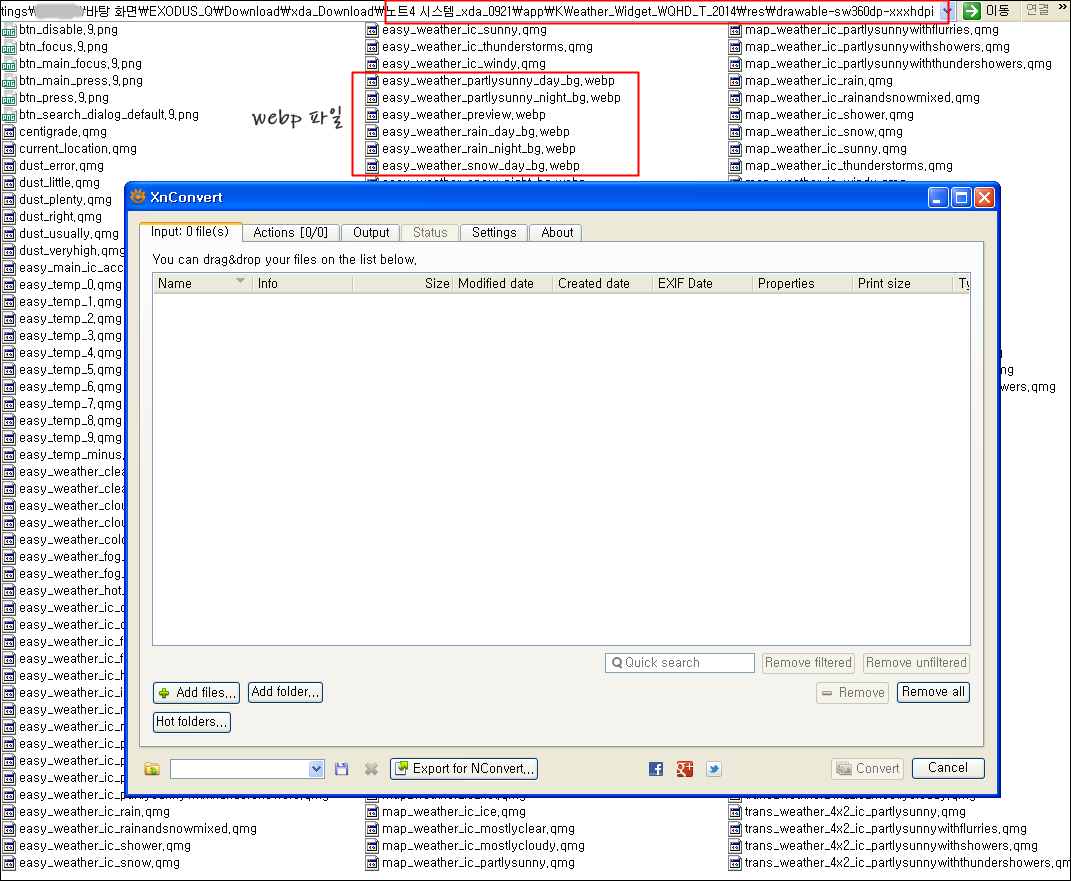
Task: Open the Output tab
Action: [371, 232]
